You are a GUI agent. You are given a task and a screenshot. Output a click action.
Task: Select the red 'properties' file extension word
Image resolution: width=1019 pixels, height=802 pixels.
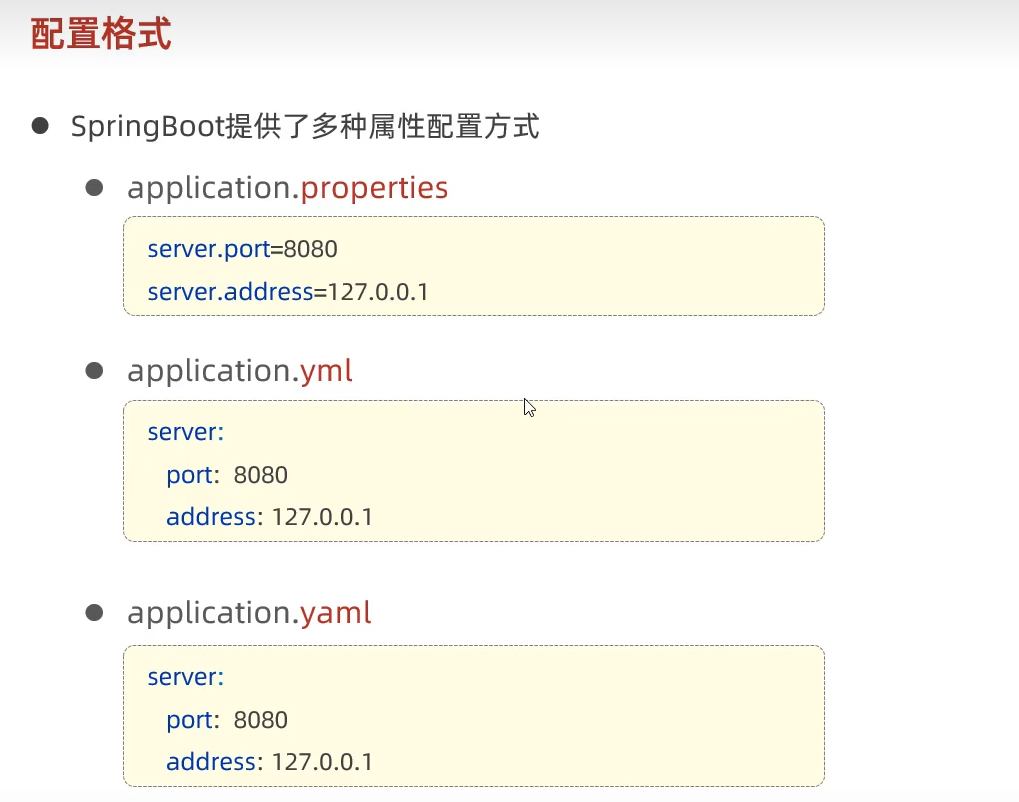(x=374, y=189)
